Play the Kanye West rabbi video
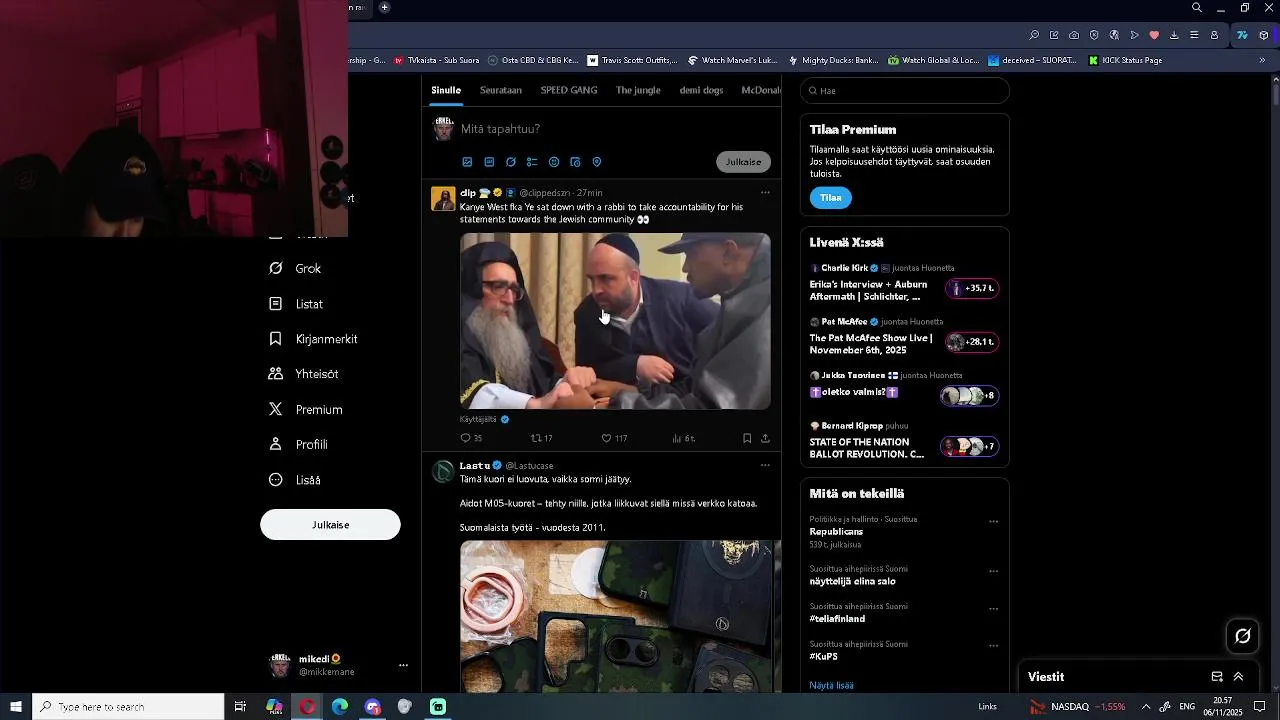 coord(615,321)
